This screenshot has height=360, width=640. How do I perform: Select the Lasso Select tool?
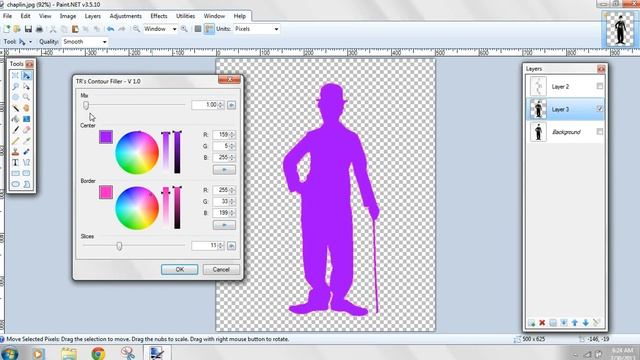(x=16, y=87)
